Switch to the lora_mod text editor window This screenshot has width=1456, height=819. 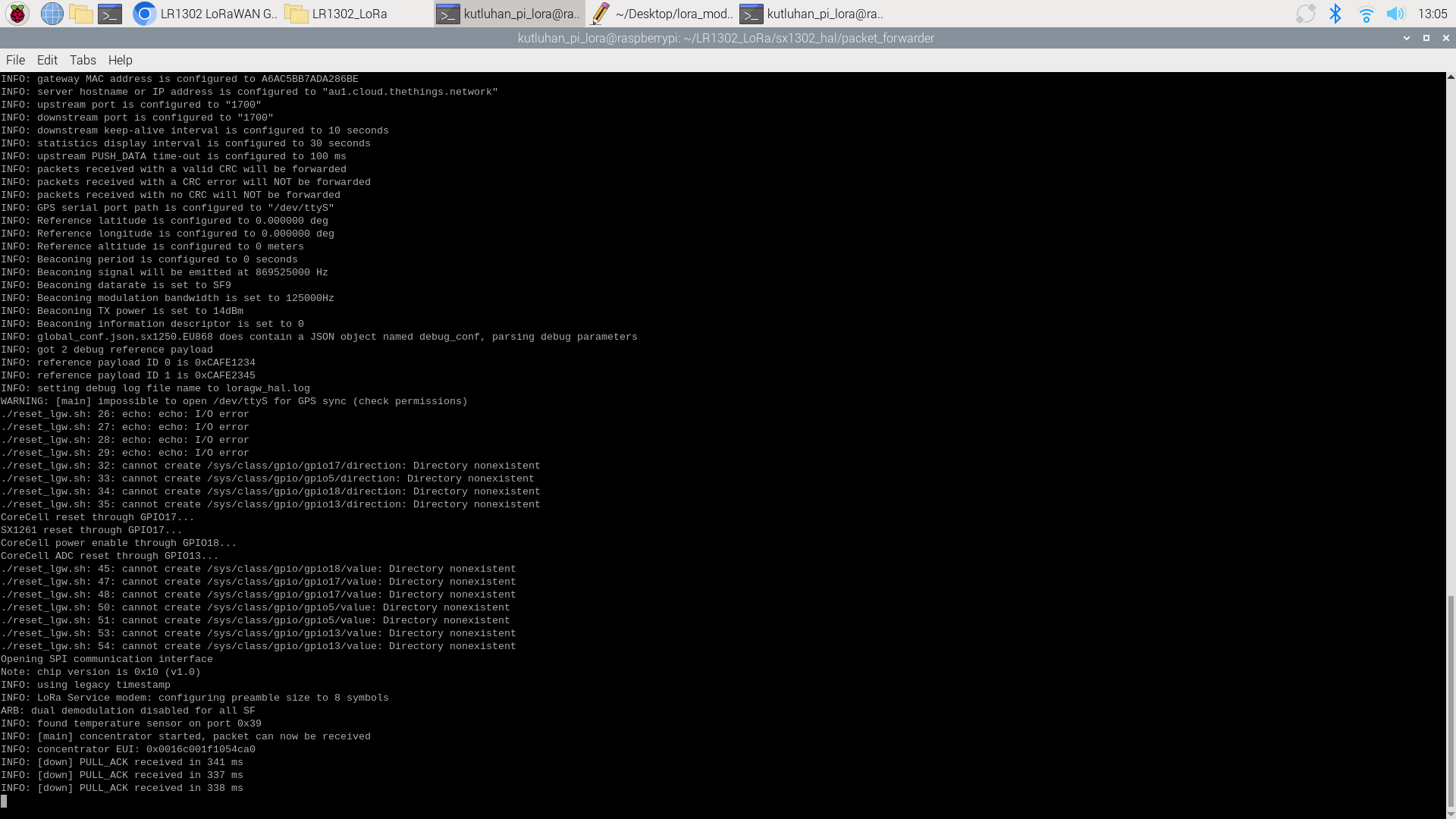click(661, 14)
